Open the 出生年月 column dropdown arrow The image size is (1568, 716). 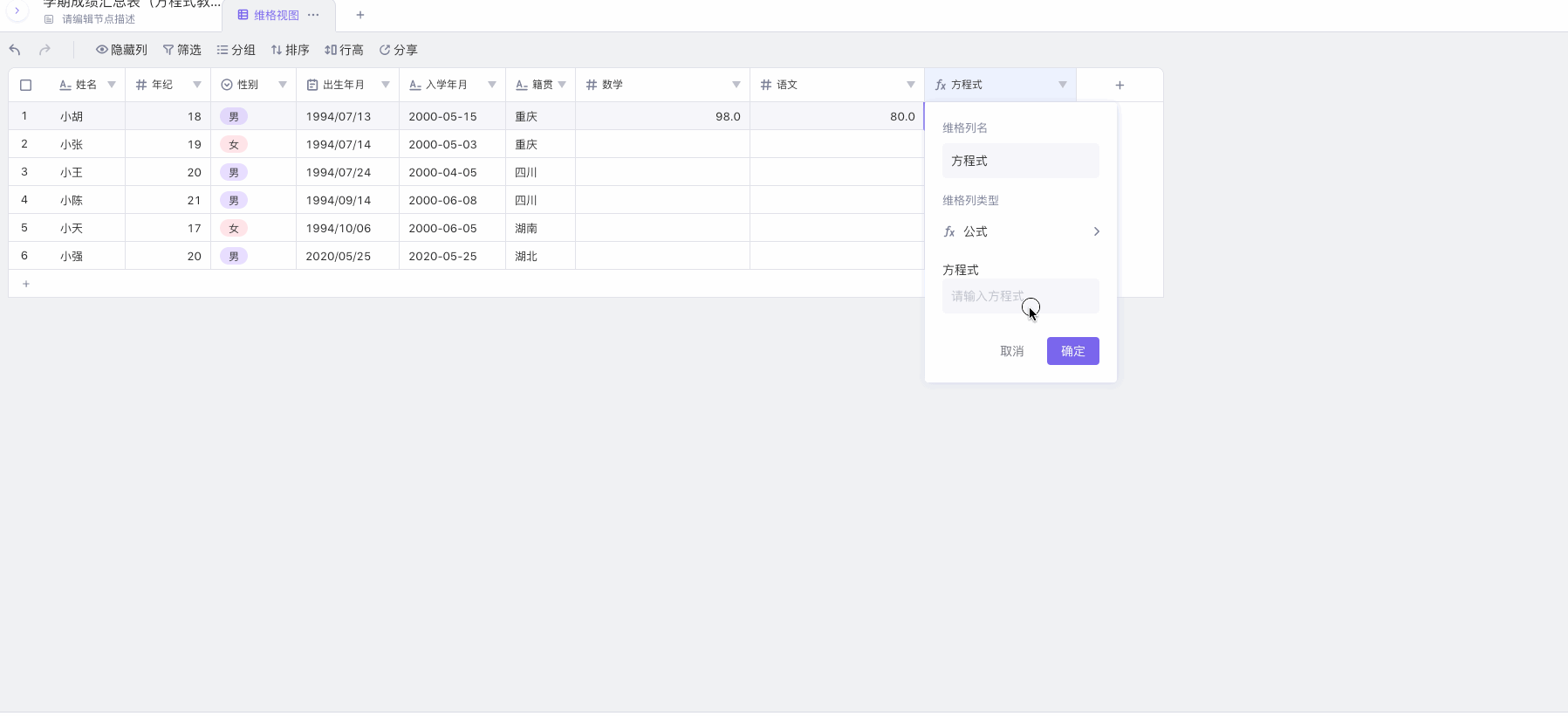tap(386, 85)
